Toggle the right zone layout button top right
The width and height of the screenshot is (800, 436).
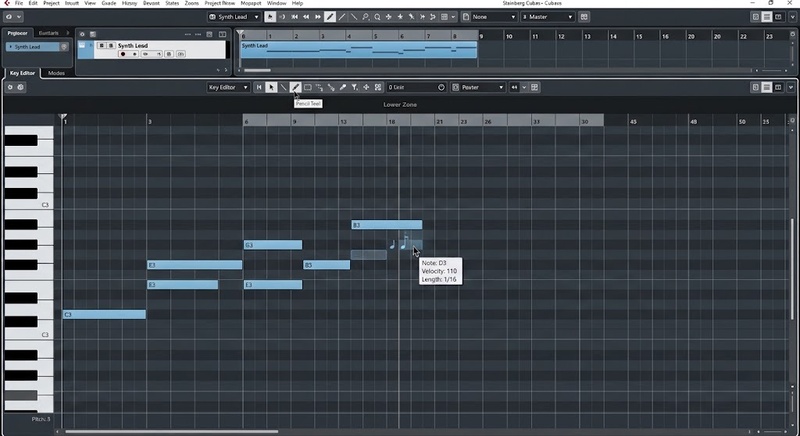click(x=778, y=17)
